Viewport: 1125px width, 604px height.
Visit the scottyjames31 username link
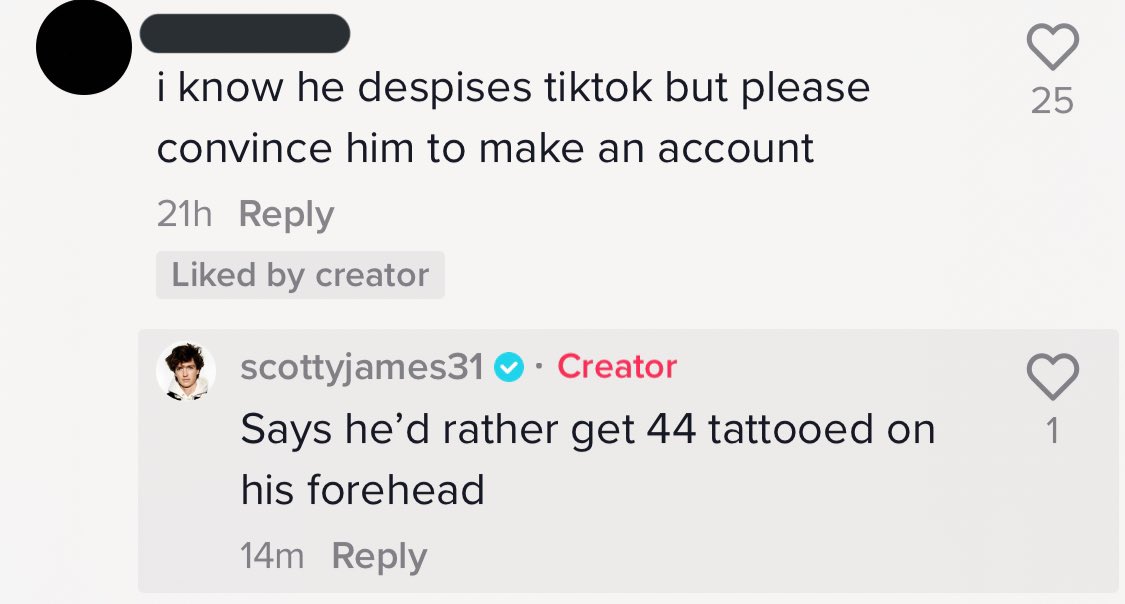pyautogui.click(x=362, y=367)
